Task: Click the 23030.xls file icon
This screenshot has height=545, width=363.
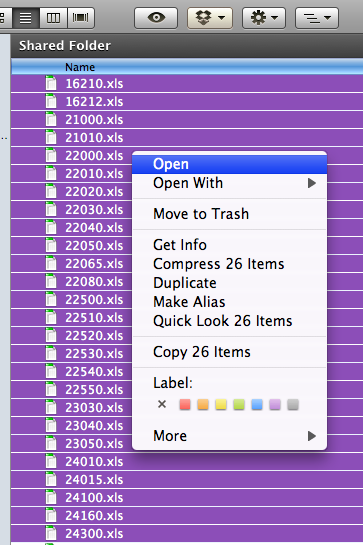Action: pos(51,408)
